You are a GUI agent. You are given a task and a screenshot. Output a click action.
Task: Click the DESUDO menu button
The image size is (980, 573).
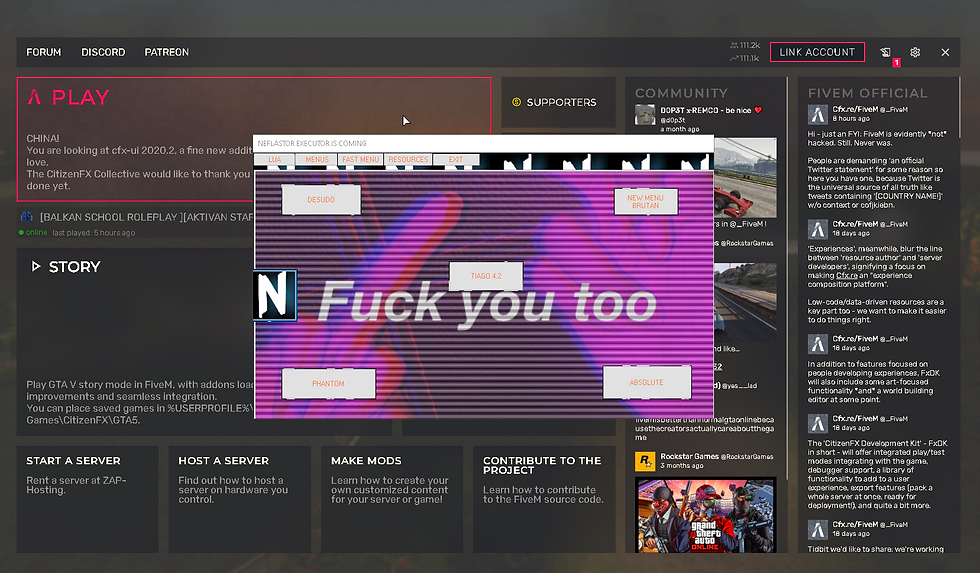pos(321,200)
